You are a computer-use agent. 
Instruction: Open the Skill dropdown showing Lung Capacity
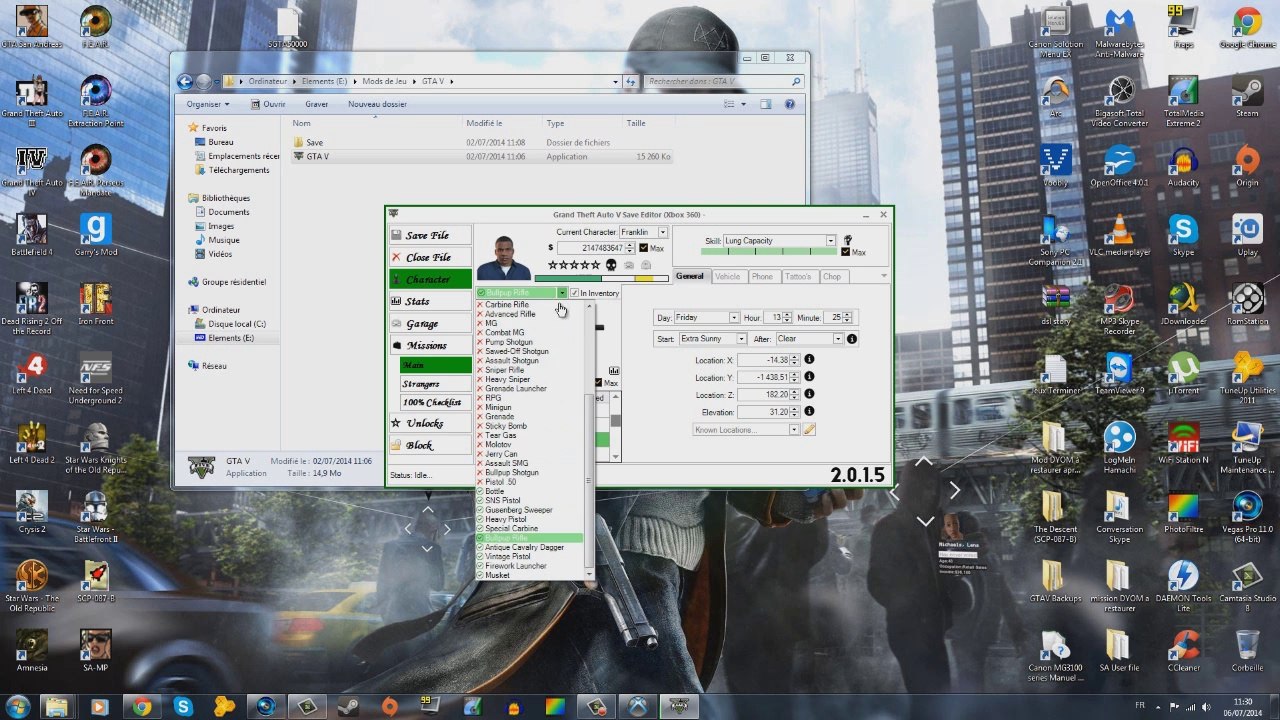point(779,241)
